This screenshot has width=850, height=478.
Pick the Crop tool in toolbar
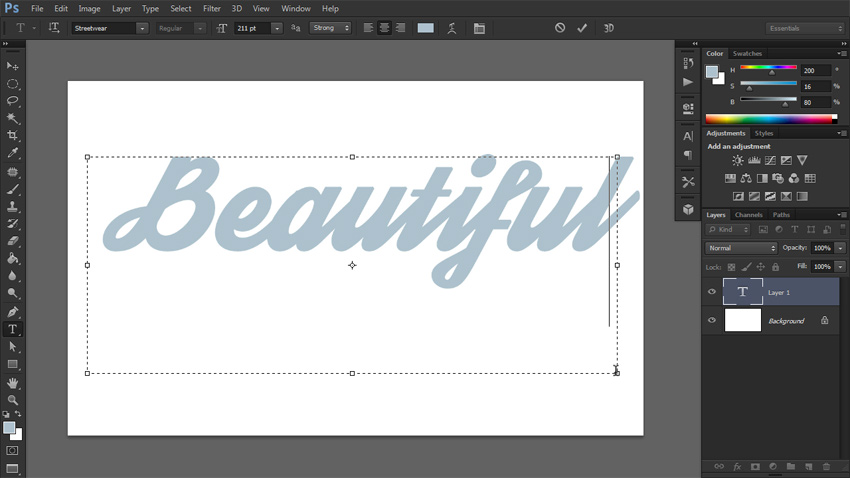pyautogui.click(x=13, y=136)
